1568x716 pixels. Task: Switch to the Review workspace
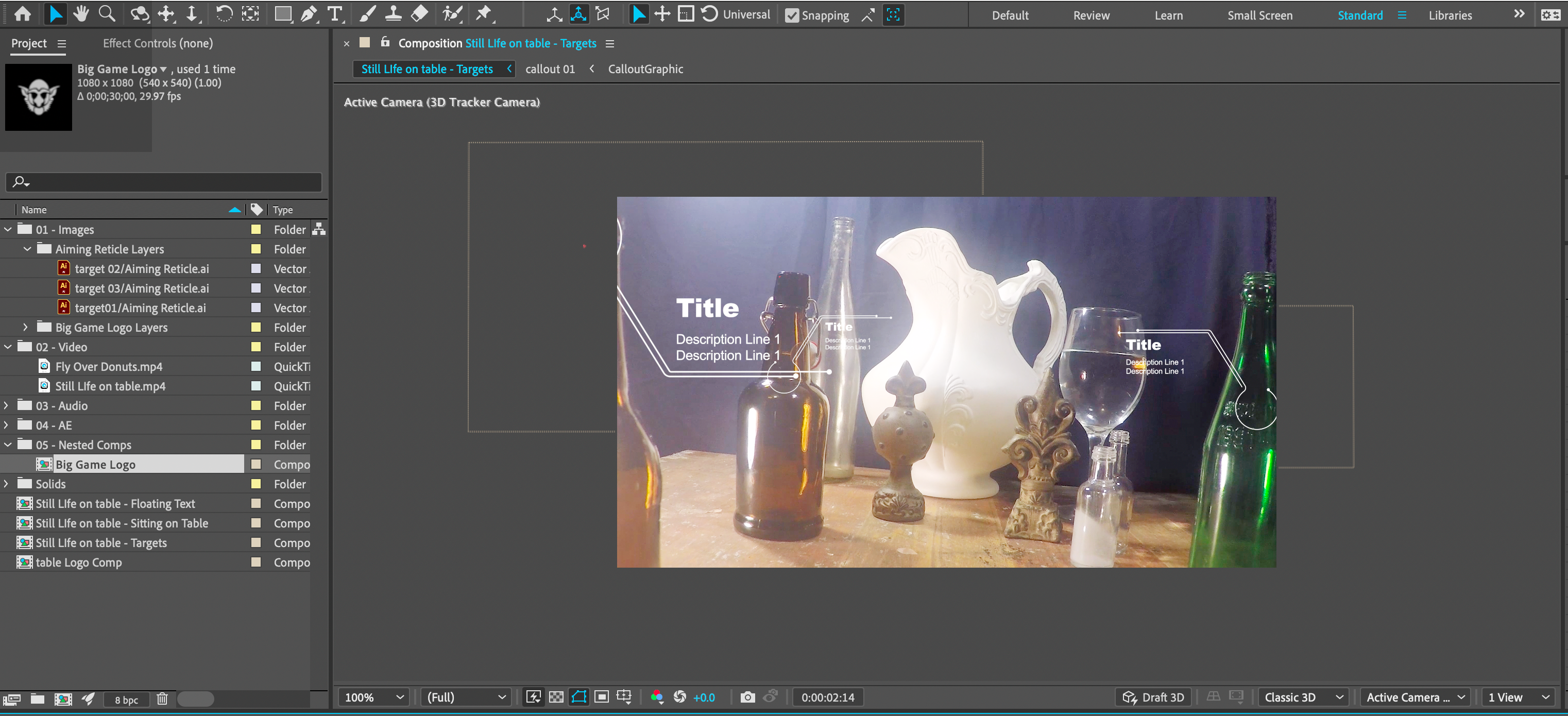[x=1091, y=15]
